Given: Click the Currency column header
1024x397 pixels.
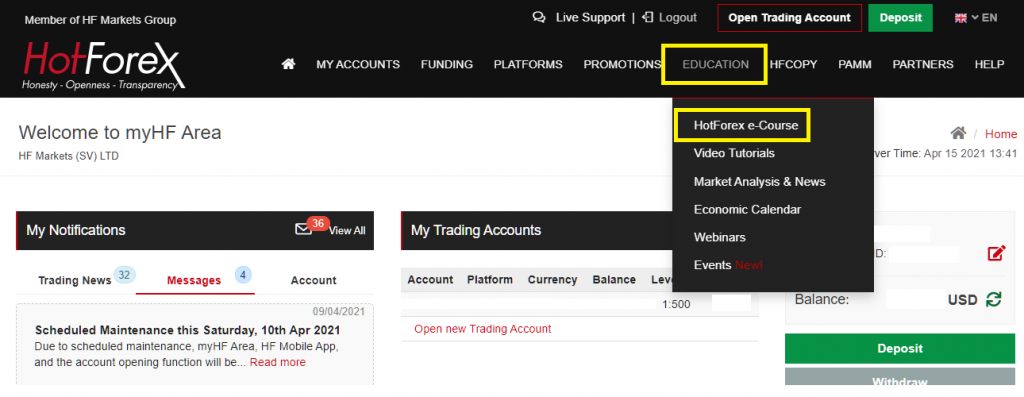Looking at the screenshot, I should [x=552, y=279].
